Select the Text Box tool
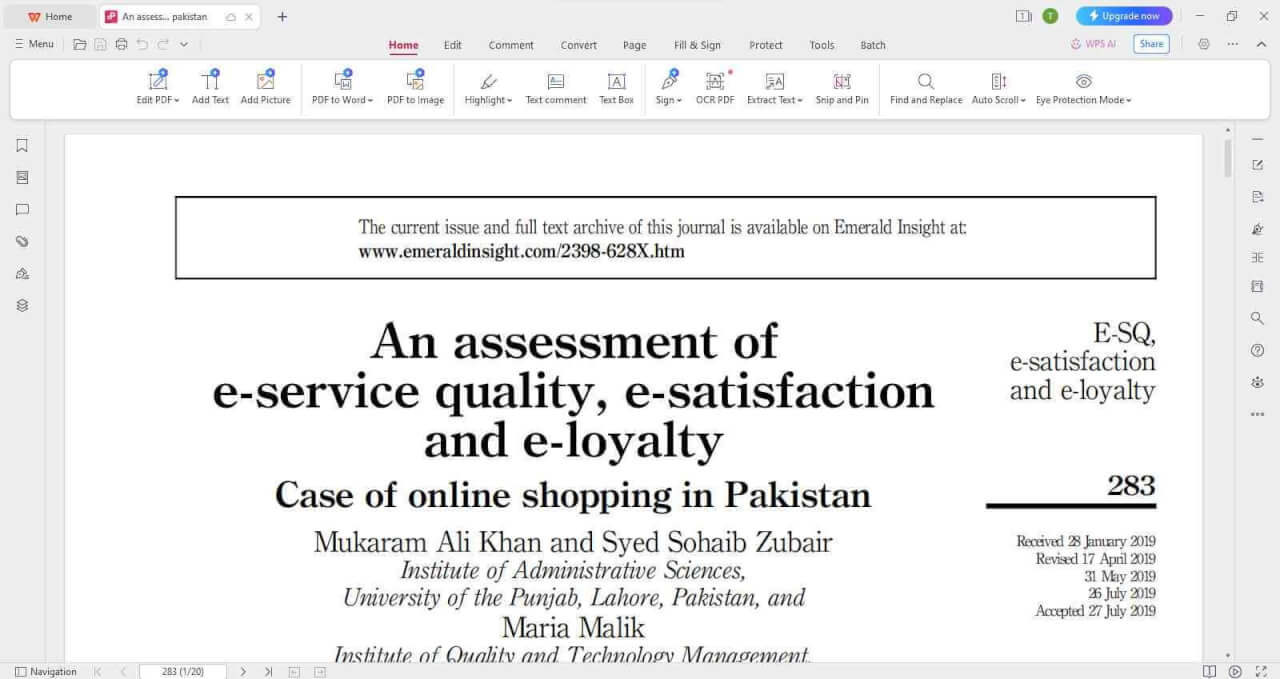Screen dimensions: 1280x679 tap(617, 88)
